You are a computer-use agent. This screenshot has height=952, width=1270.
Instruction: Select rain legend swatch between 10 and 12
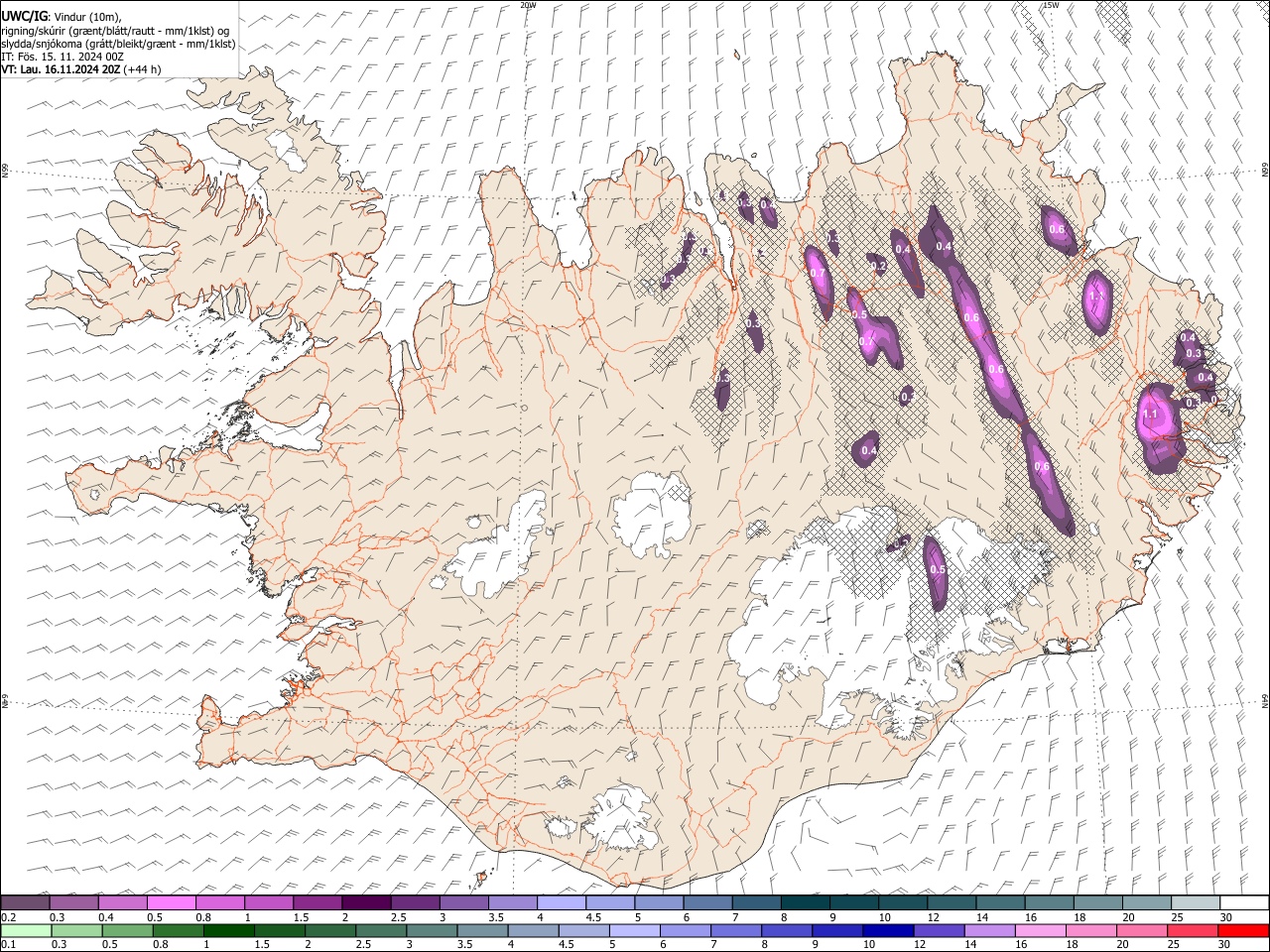tap(888, 931)
